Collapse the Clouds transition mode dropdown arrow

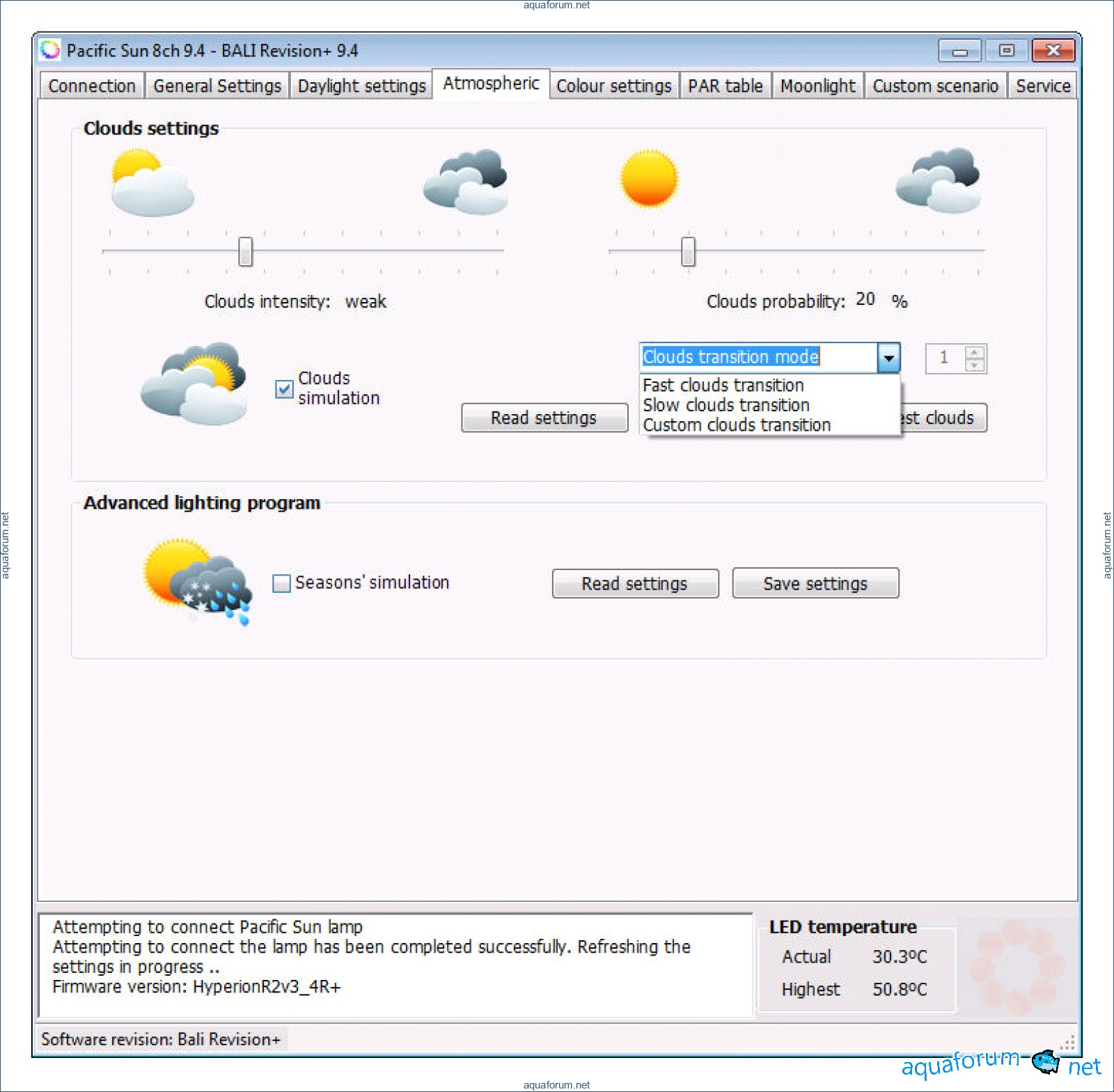pos(888,358)
